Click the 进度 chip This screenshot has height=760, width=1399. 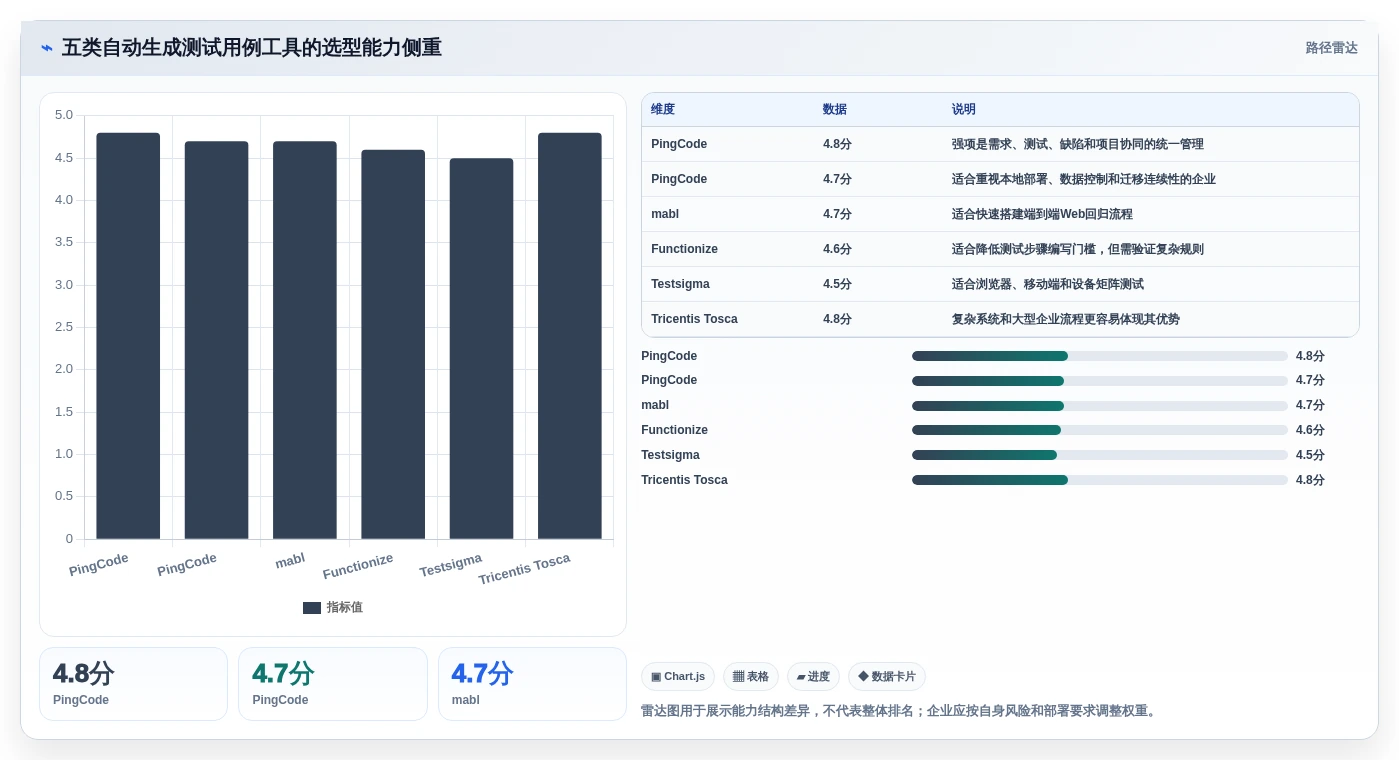(x=813, y=677)
